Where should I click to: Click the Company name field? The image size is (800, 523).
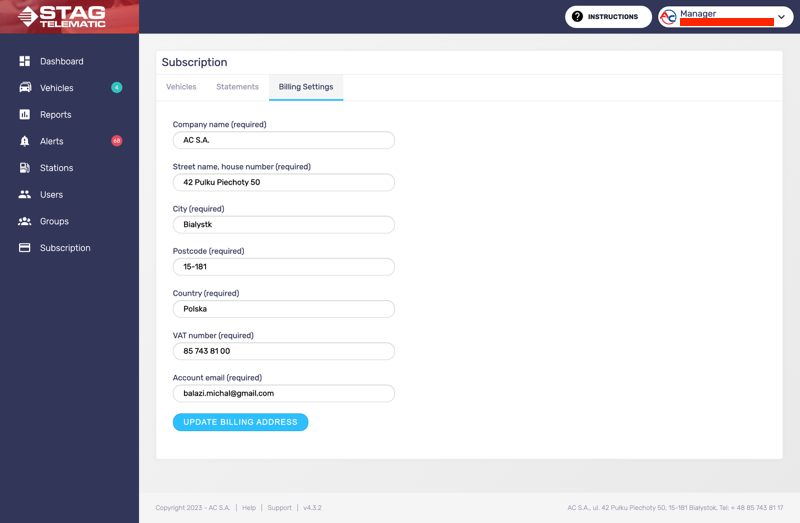tap(284, 140)
